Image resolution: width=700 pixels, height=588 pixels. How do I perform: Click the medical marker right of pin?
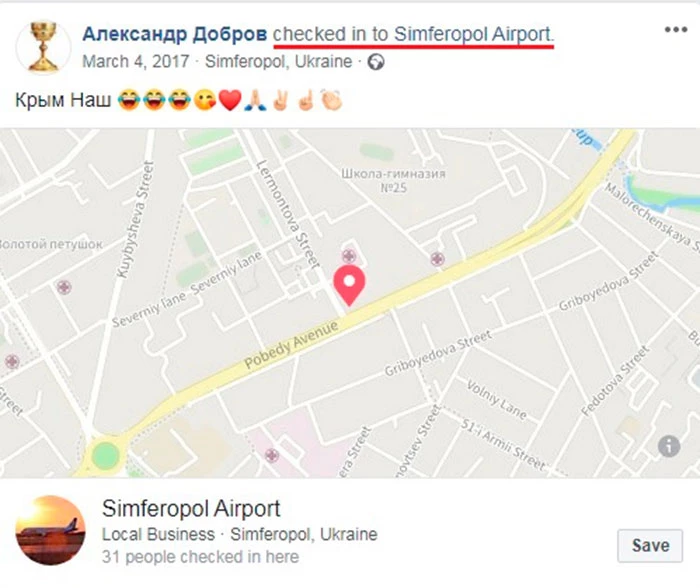pos(437,259)
